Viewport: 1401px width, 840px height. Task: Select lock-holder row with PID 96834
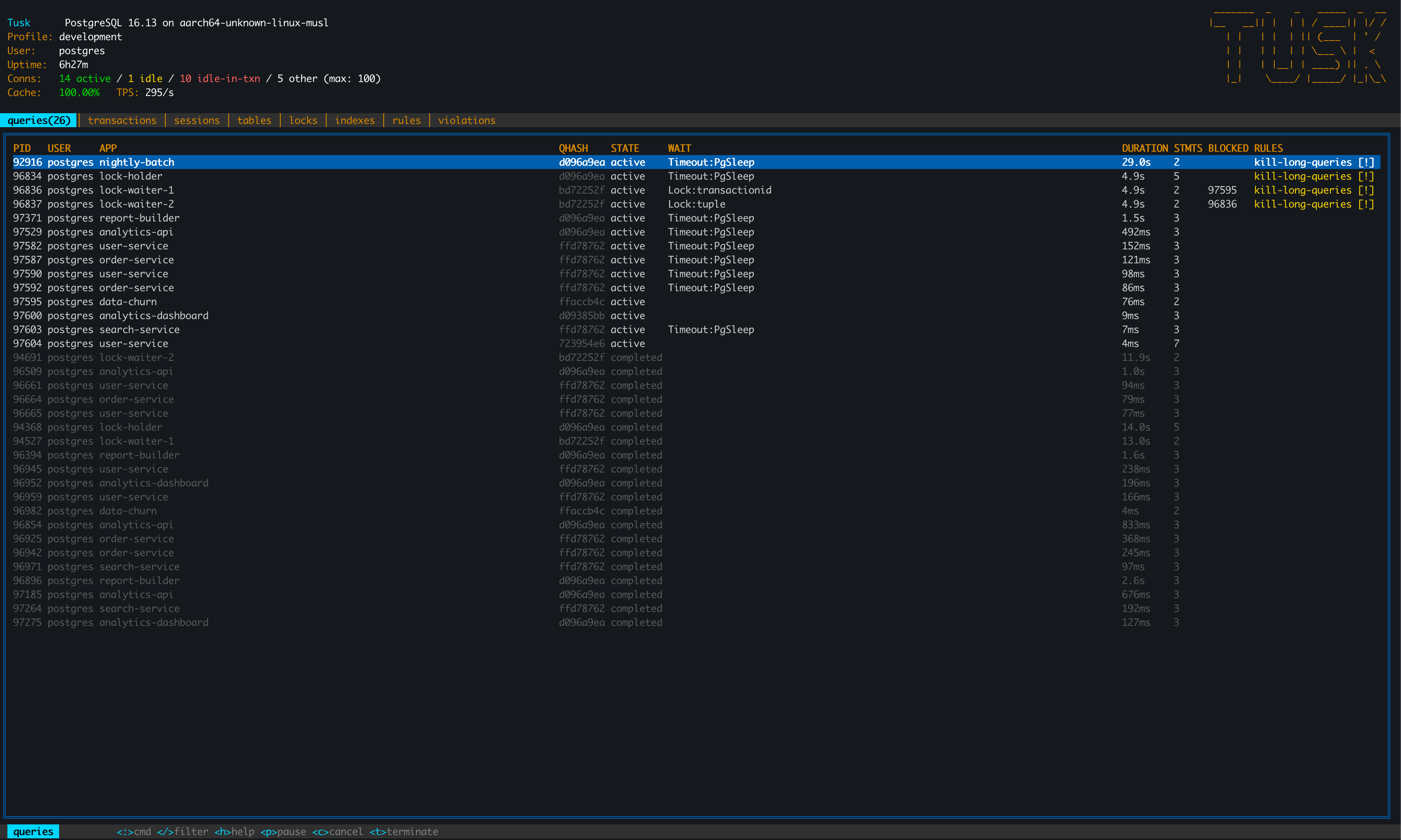(696, 176)
